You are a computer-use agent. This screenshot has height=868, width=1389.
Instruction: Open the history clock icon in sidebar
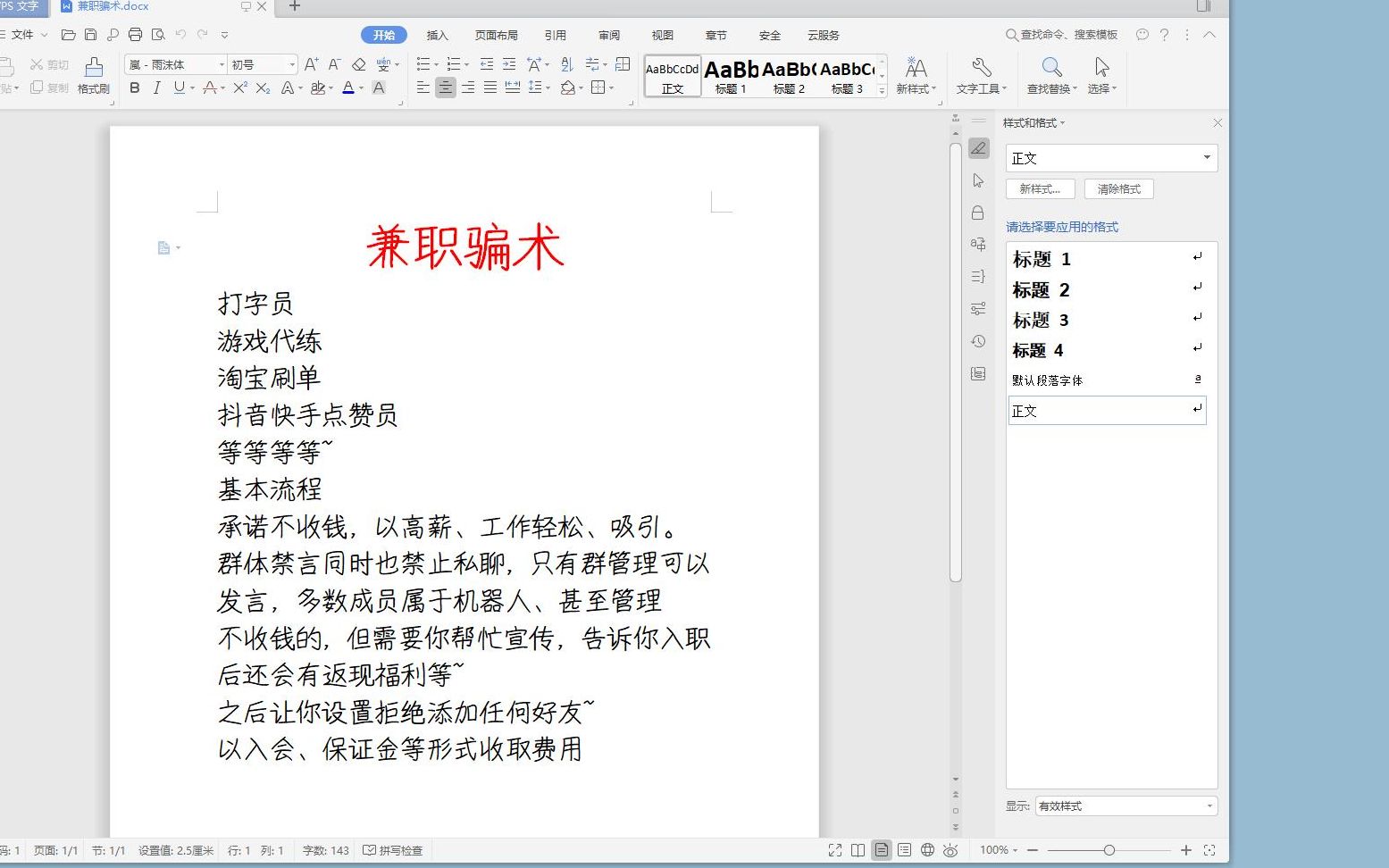(x=978, y=341)
